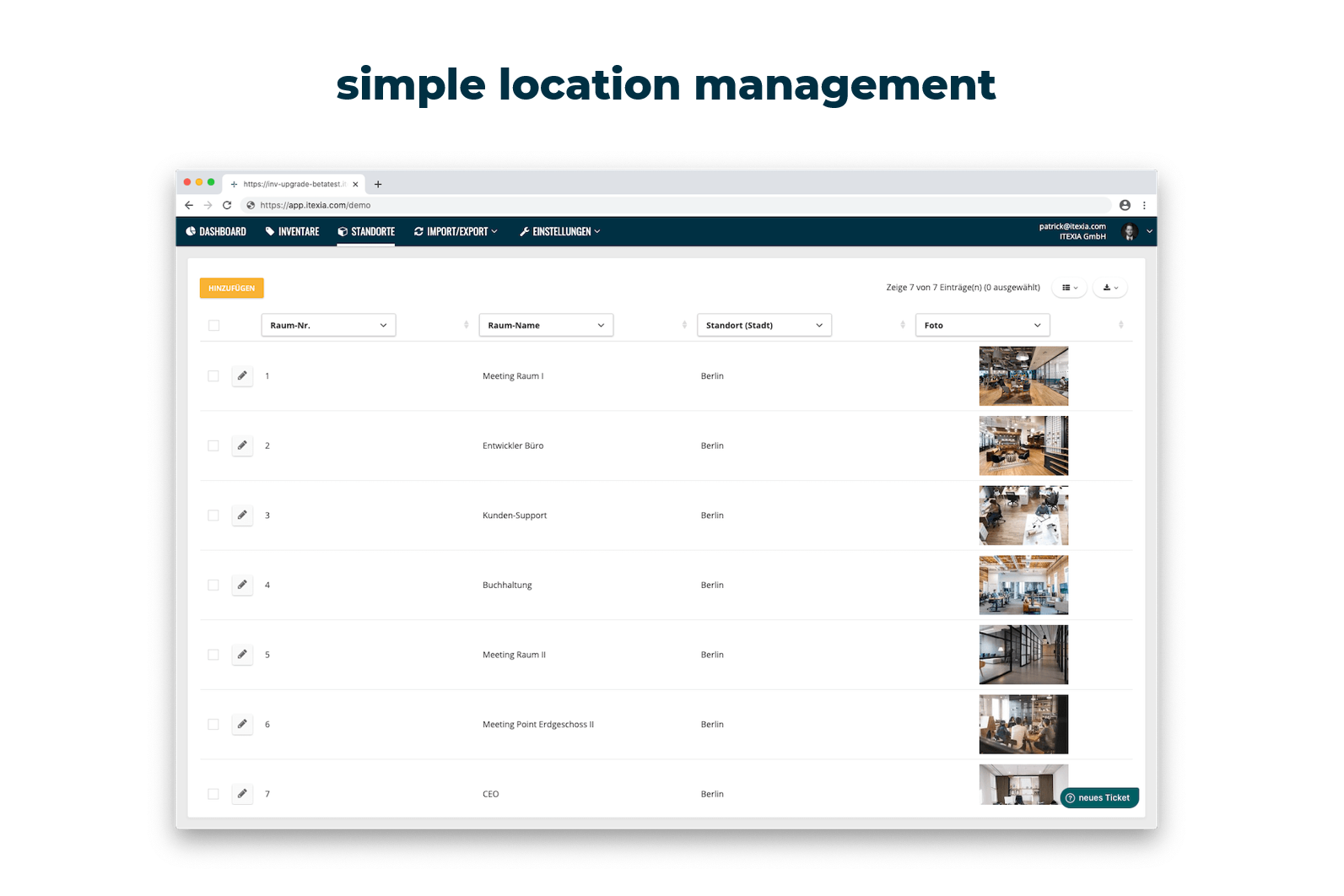Expand the Standort (Stadt) column dropdown
The height and width of the screenshot is (896, 1344).
(764, 325)
